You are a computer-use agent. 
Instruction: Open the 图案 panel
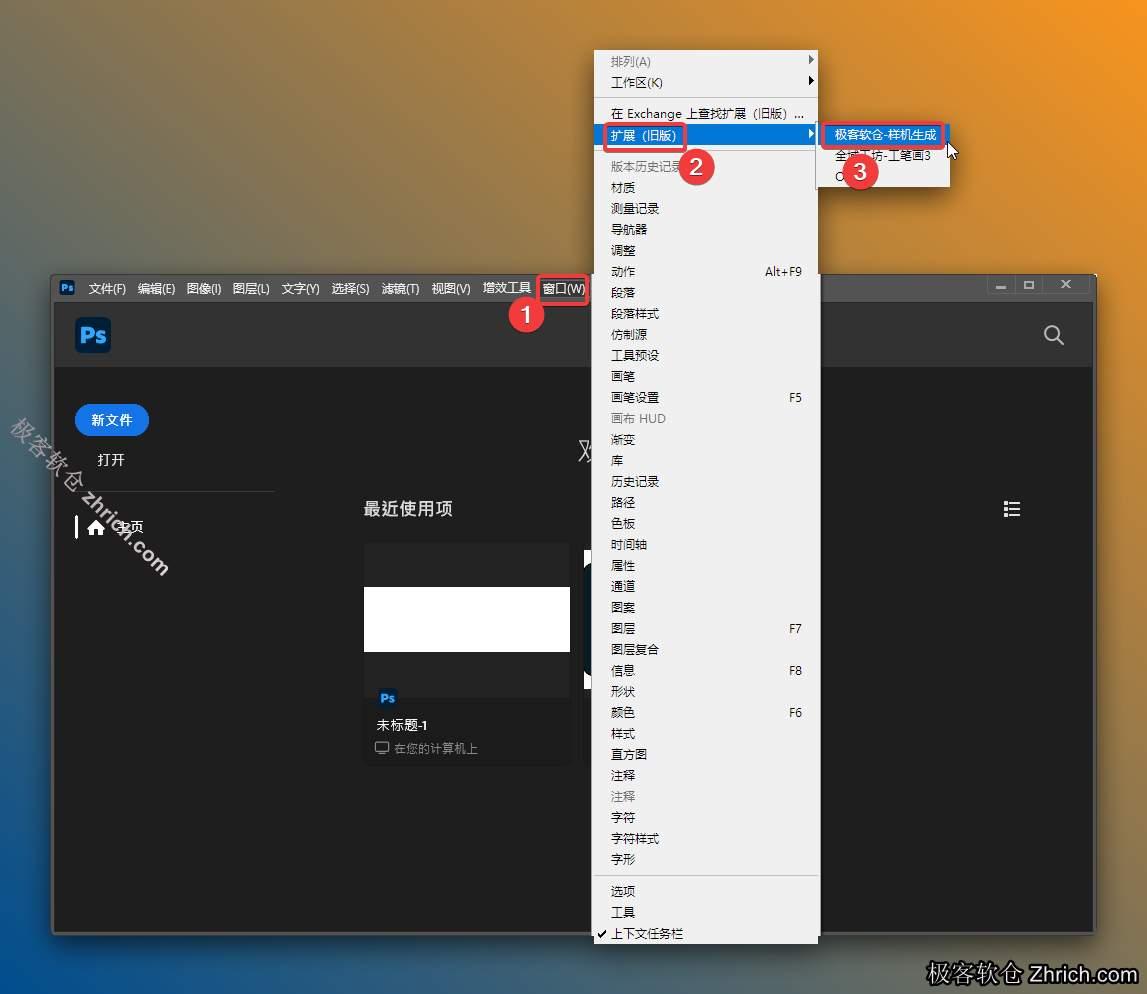(x=706, y=608)
